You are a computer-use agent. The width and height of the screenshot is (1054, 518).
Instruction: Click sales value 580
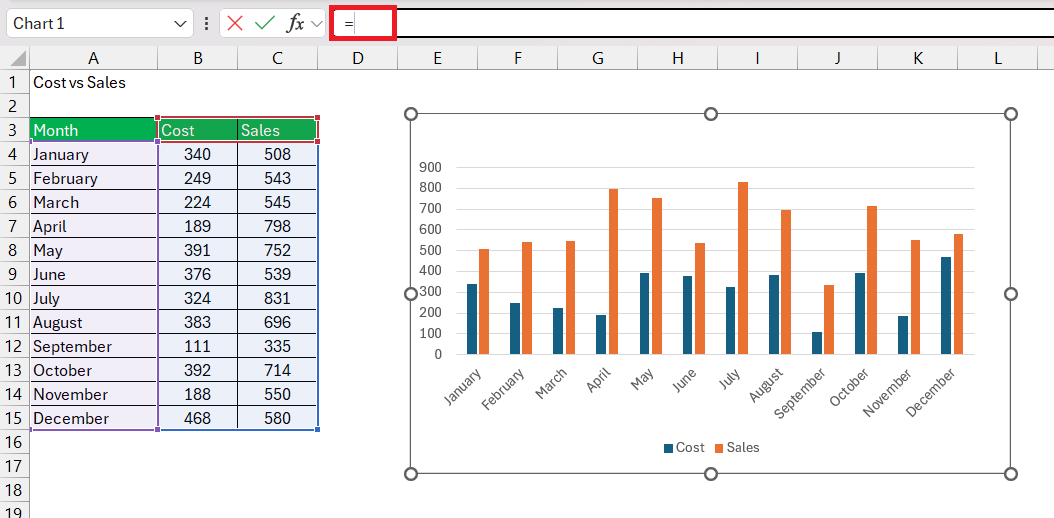[x=278, y=418]
